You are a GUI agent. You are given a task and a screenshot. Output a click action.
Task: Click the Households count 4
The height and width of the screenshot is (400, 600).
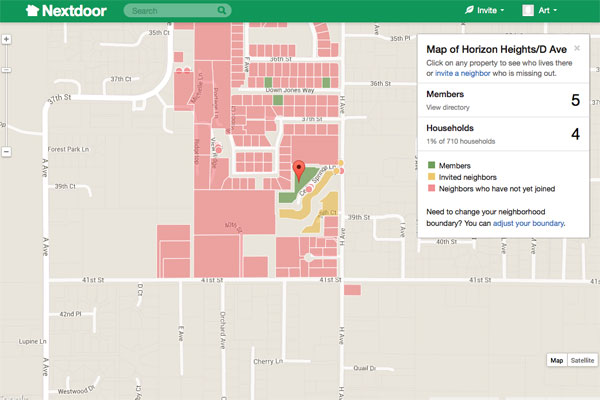[576, 134]
